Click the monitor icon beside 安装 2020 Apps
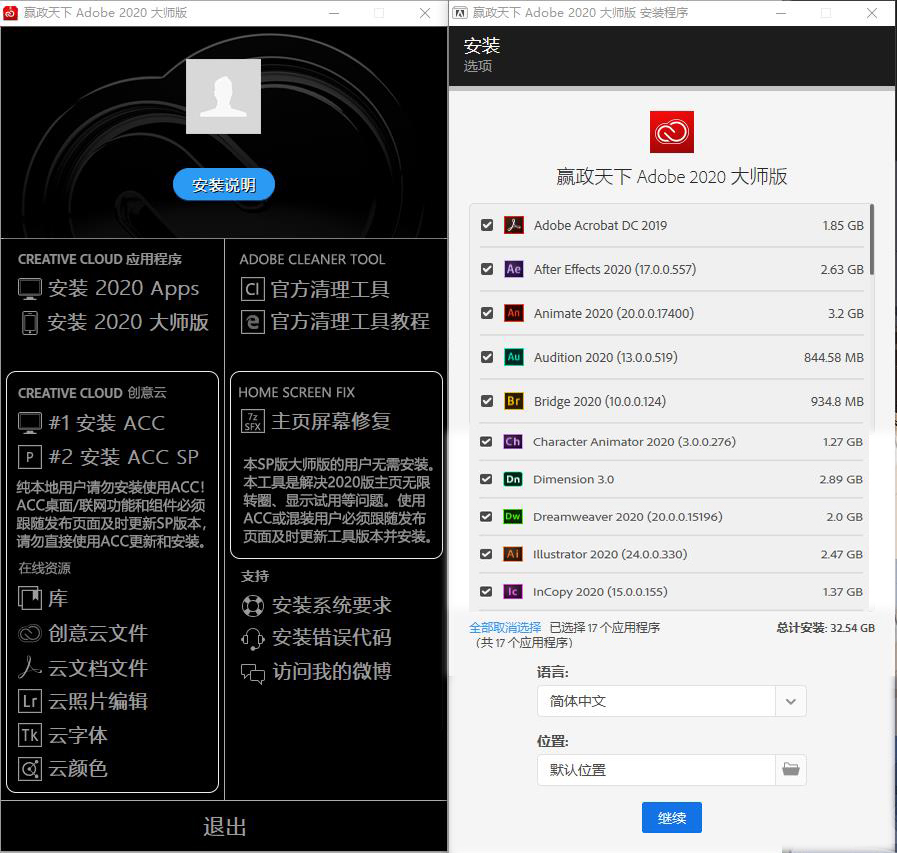897x853 pixels. click(30, 289)
